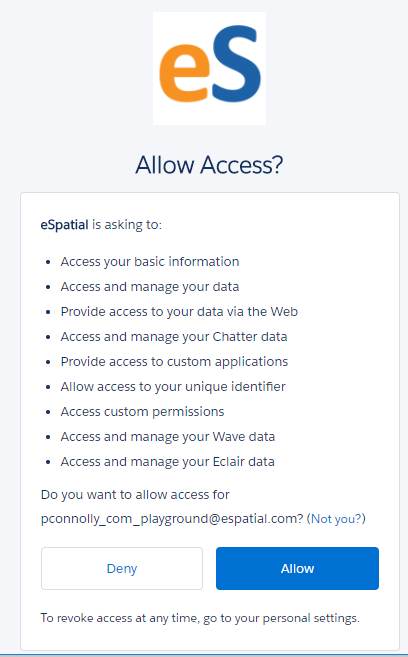Click 'Access your basic information' permission
408x657 pixels.
pyautogui.click(x=150, y=261)
